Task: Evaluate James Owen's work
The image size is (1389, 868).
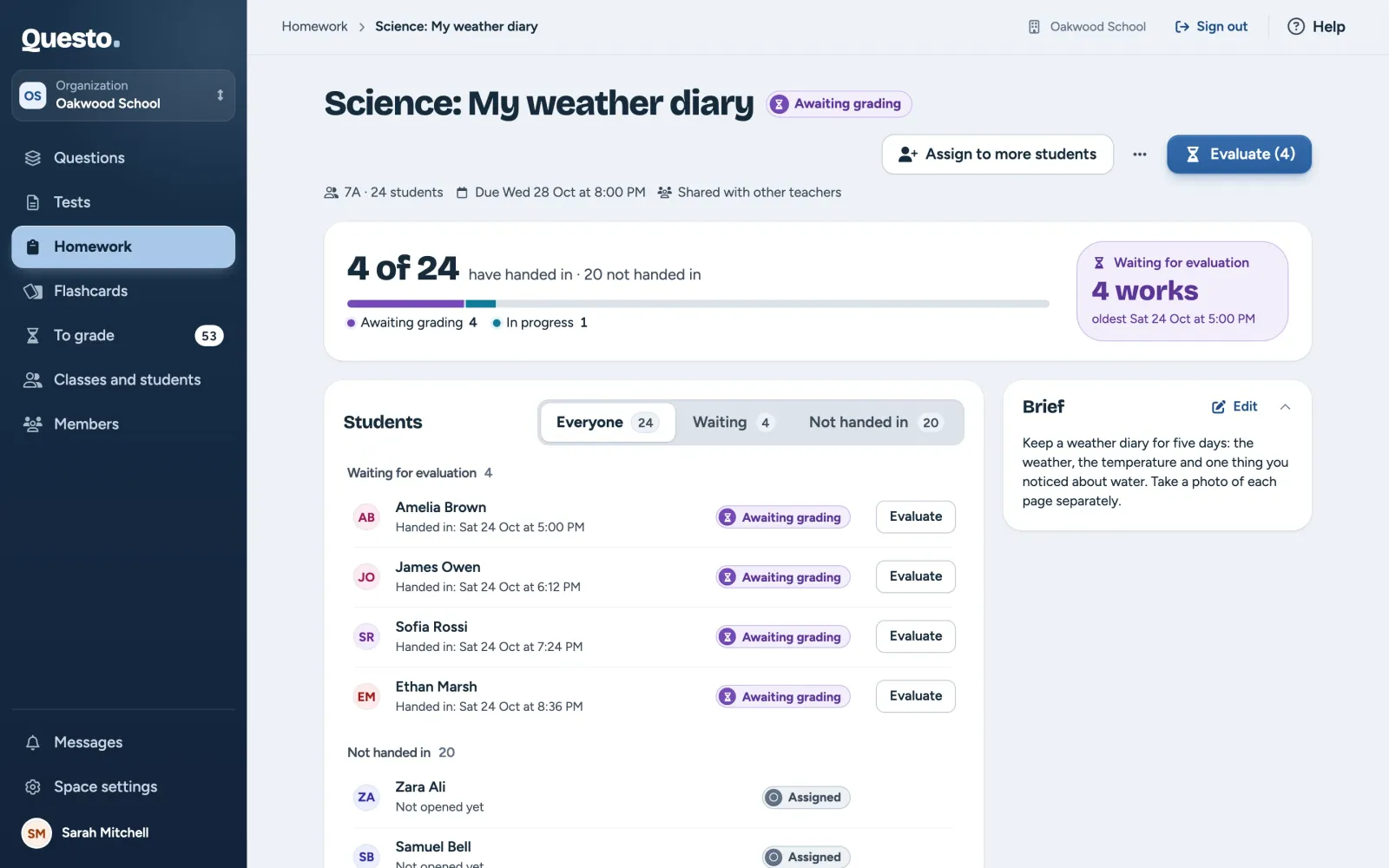Action: [915, 576]
